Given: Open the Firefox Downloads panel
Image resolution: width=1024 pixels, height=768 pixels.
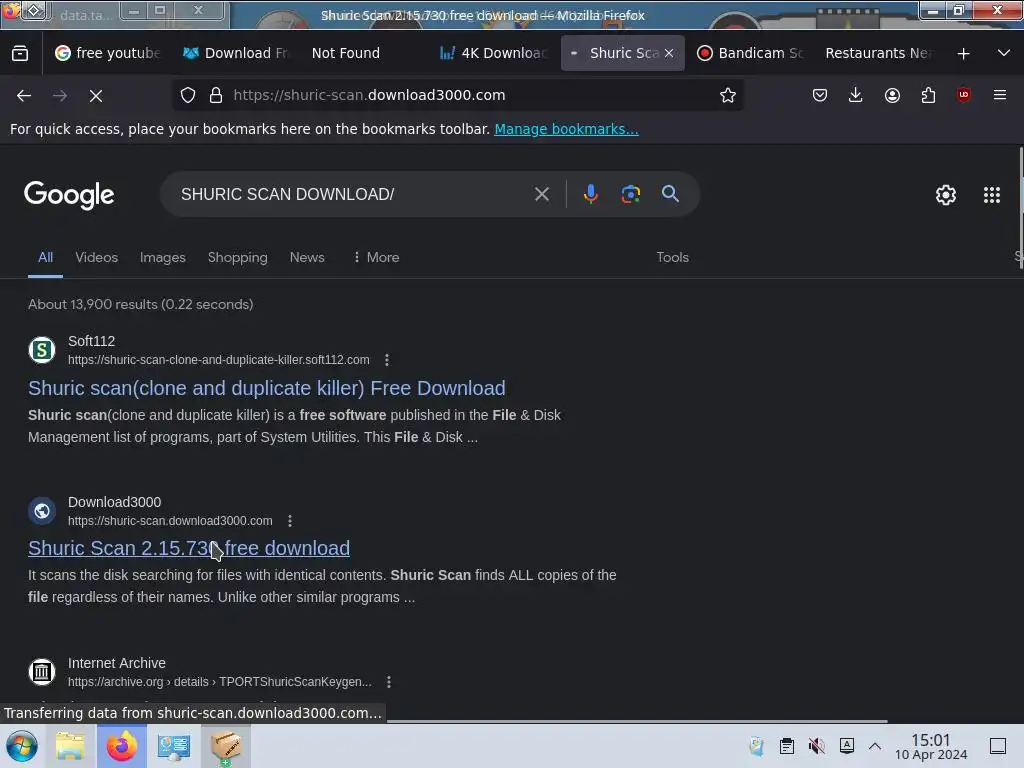Looking at the screenshot, I should tap(856, 95).
